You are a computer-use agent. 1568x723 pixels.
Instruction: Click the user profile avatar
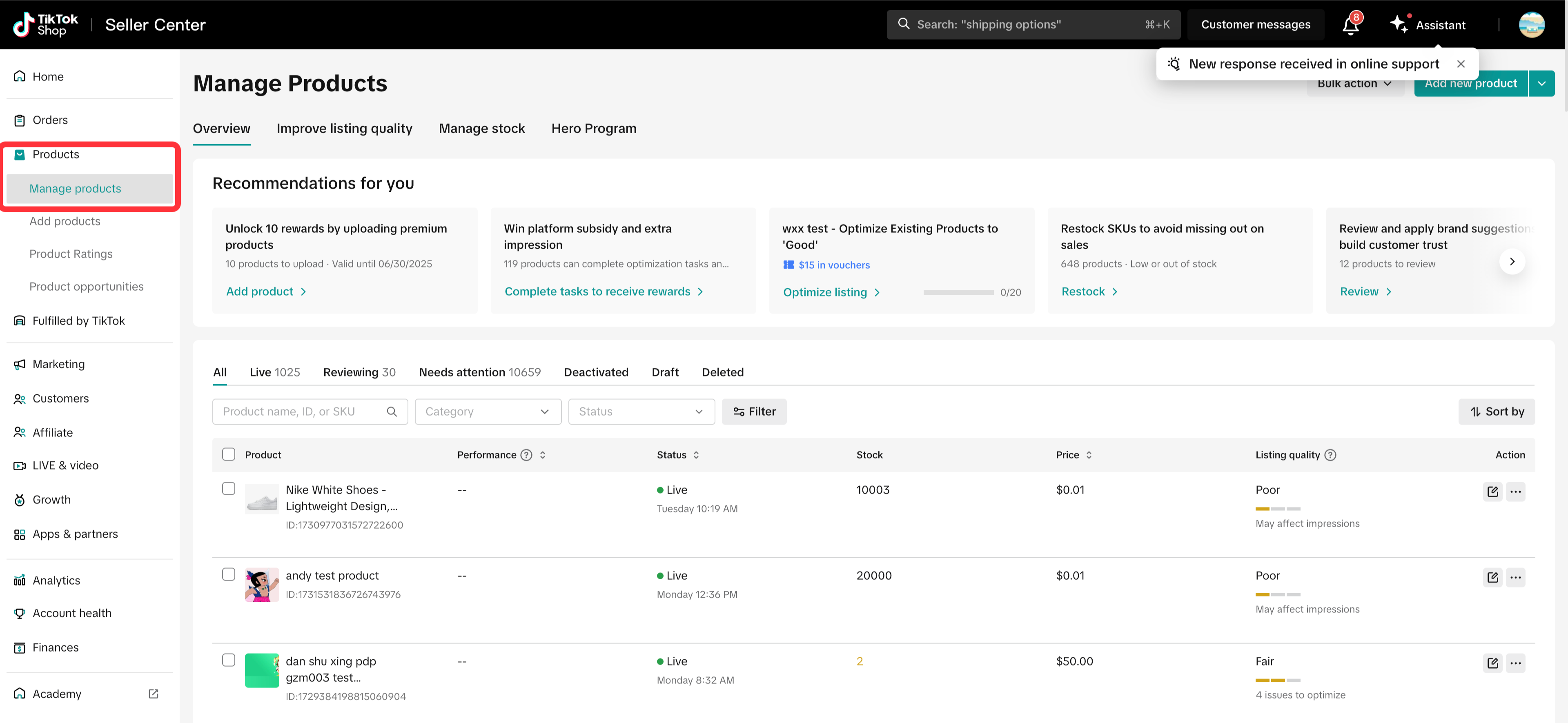click(1532, 25)
